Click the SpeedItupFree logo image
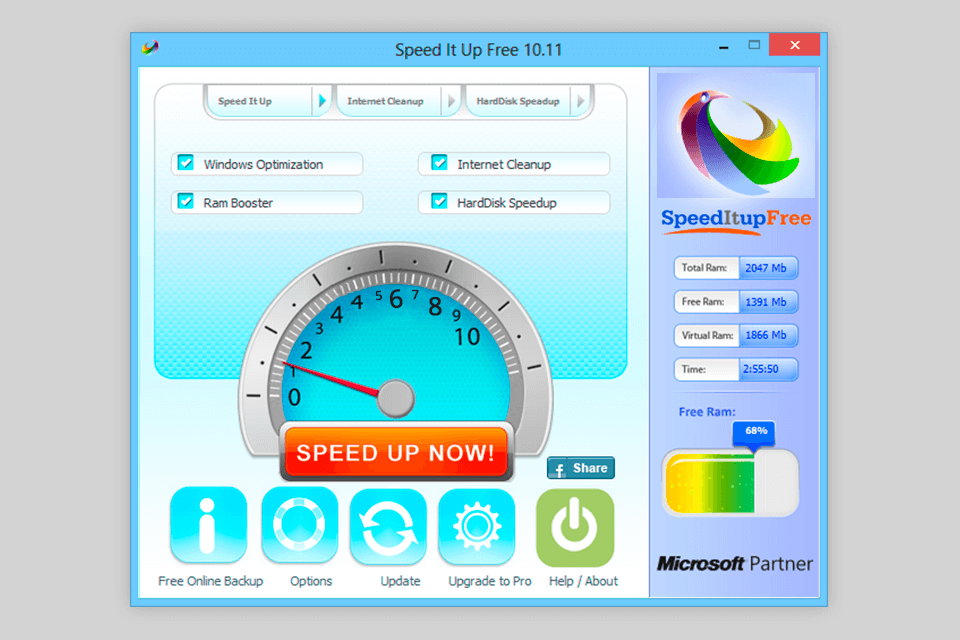Screen dimensions: 960x640 (x=736, y=136)
